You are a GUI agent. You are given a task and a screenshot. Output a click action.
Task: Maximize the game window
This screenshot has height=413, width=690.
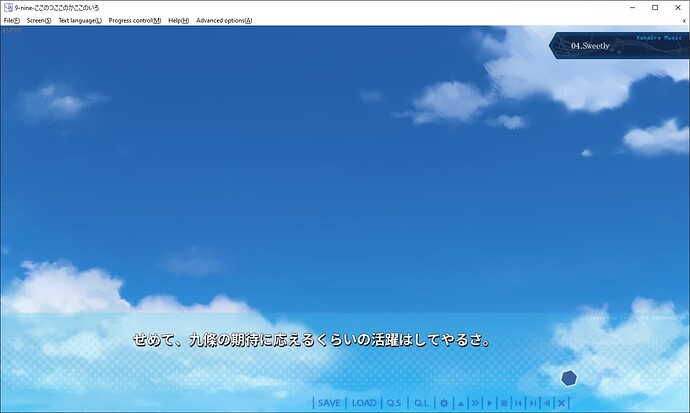point(655,7)
